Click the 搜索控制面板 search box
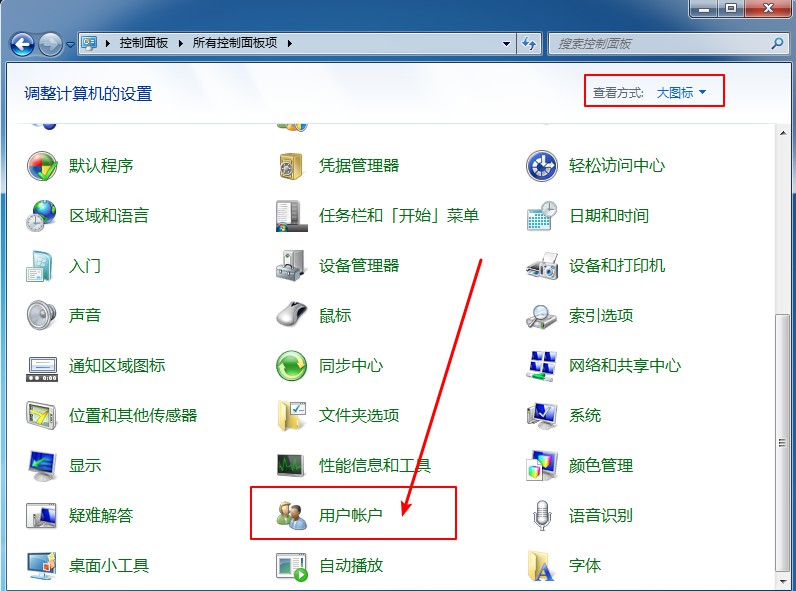796x591 pixels. click(x=660, y=44)
